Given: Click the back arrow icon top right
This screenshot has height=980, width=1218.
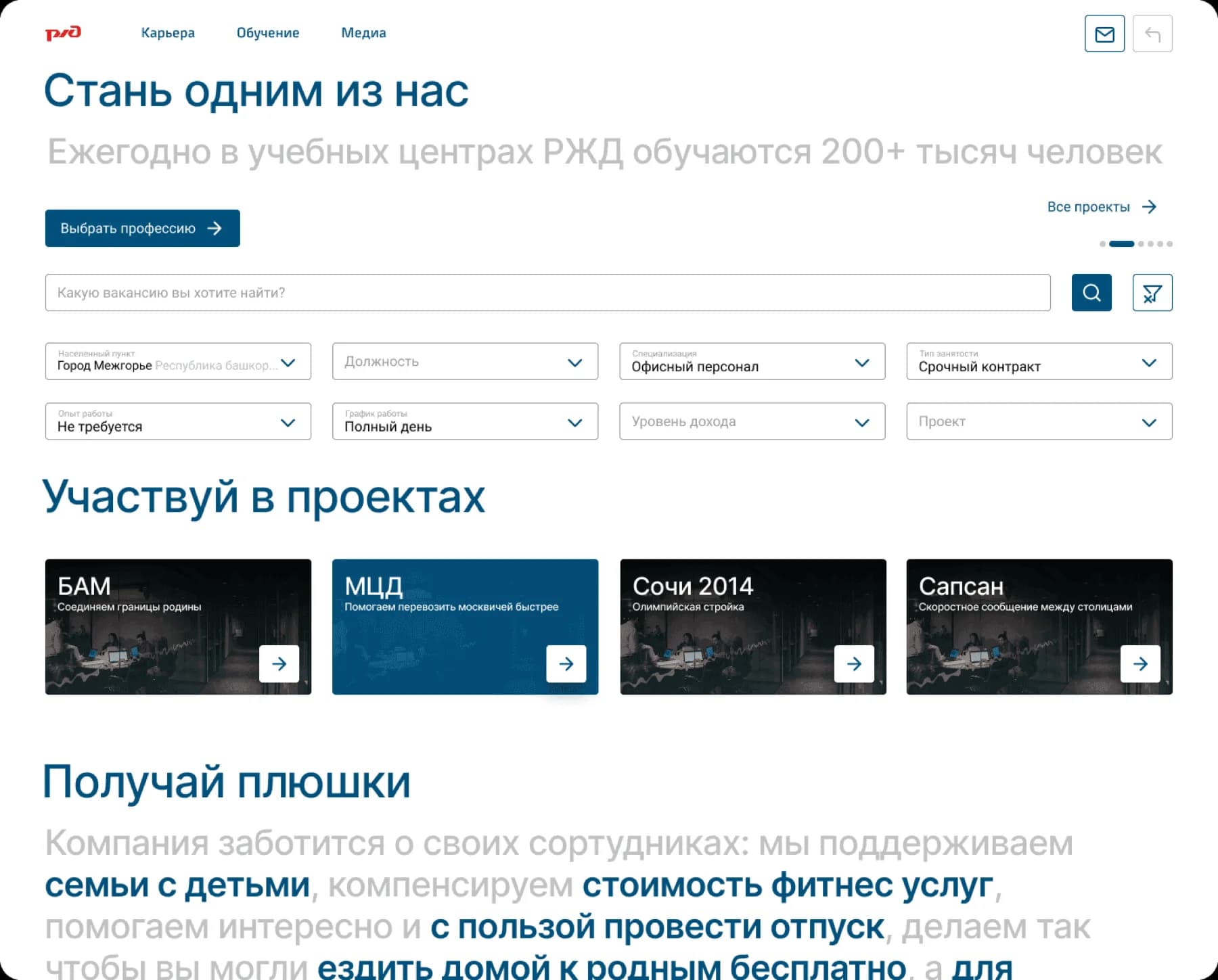Looking at the screenshot, I should click(1152, 33).
